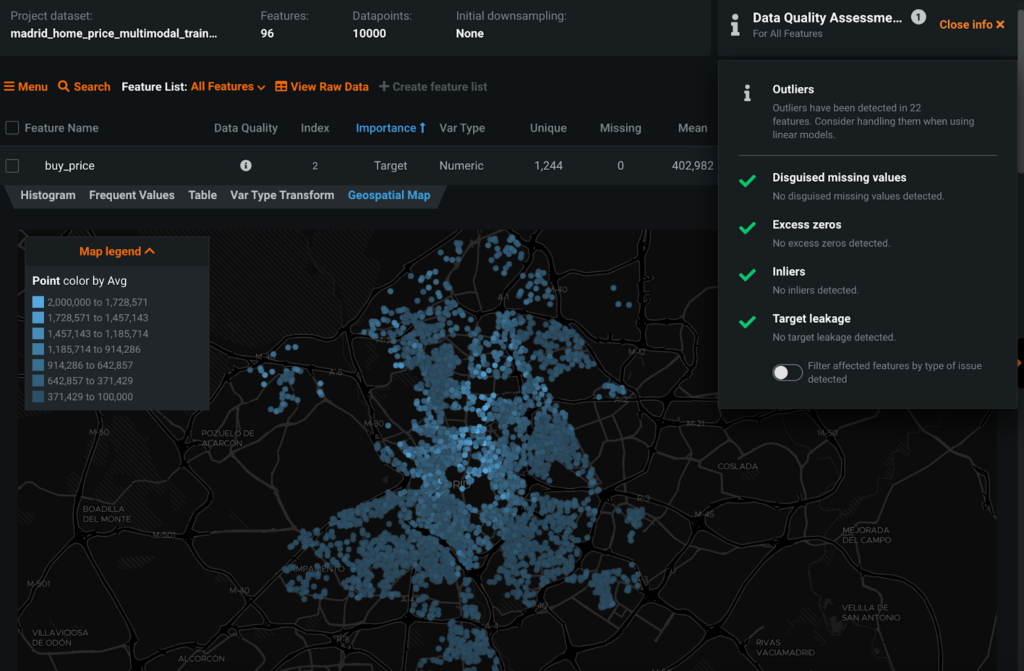
Task: Click the Var Type column header
Action: 462,128
